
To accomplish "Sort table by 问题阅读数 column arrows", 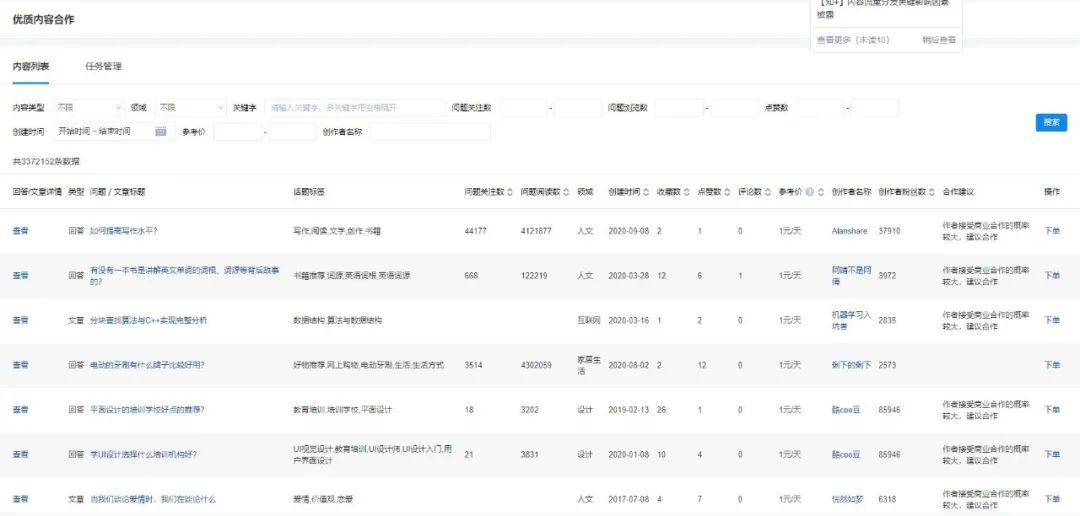I will [x=566, y=192].
